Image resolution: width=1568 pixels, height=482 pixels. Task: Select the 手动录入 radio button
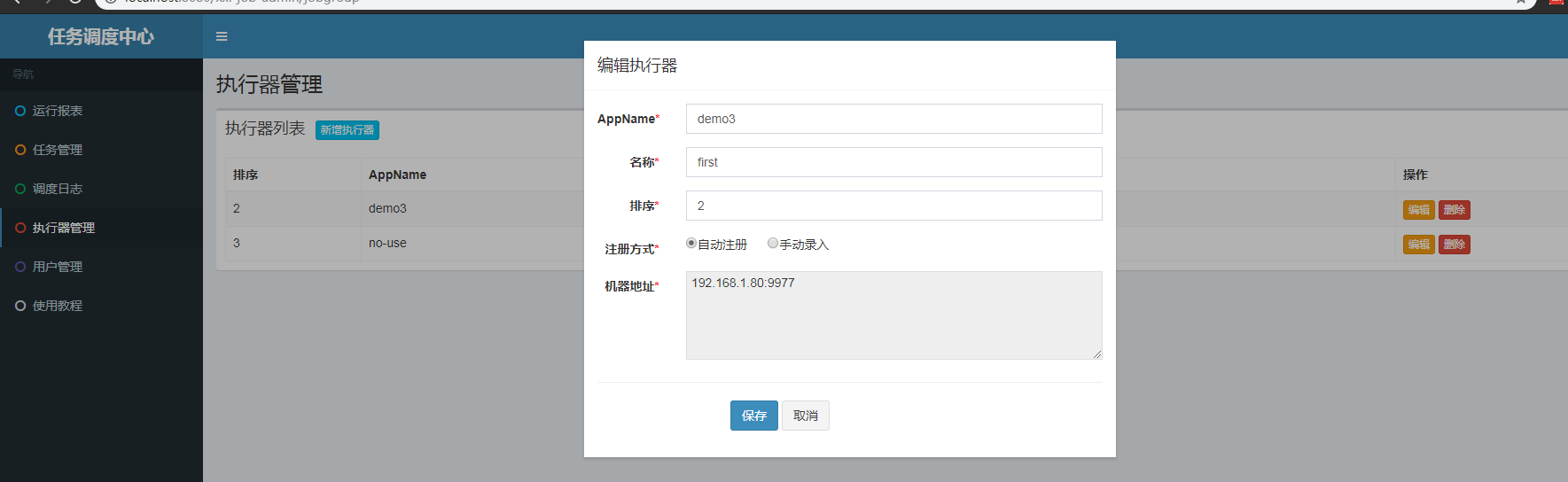tap(773, 243)
